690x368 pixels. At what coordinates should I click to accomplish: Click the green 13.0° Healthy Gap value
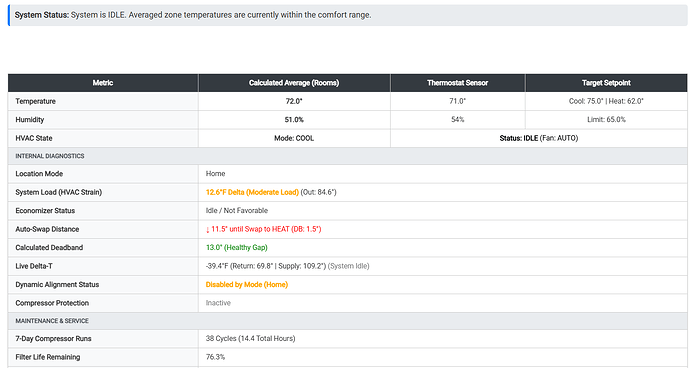(x=236, y=248)
